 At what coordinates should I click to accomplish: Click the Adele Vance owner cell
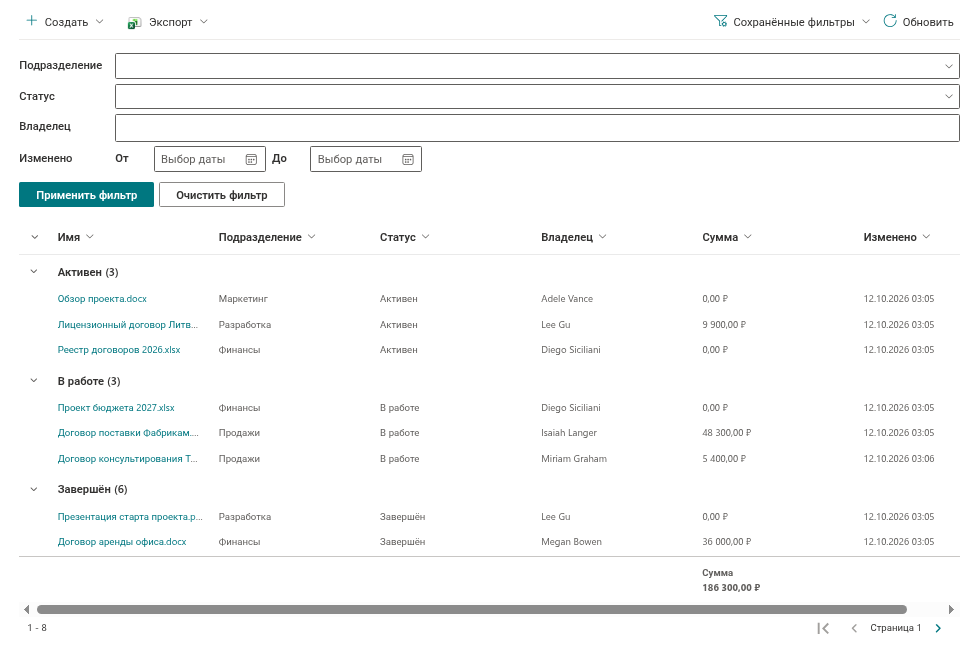click(x=567, y=299)
